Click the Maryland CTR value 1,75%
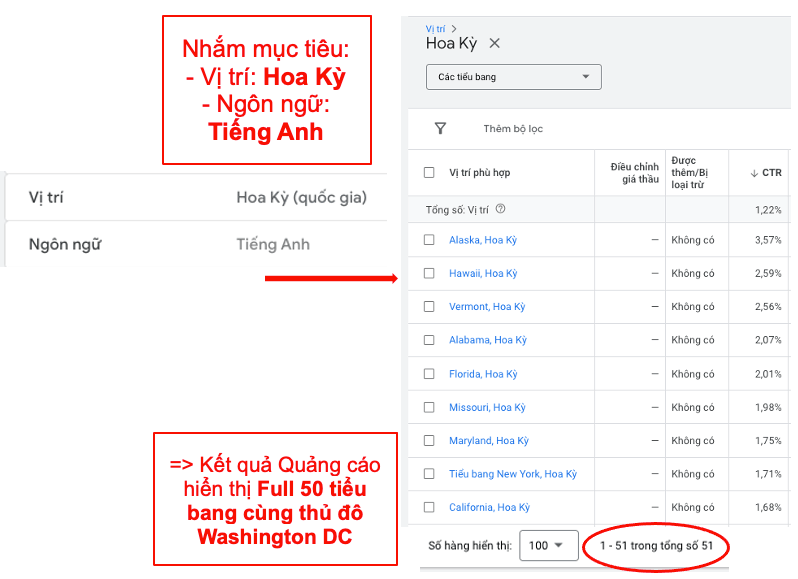The width and height of the screenshot is (798, 579). pos(768,441)
